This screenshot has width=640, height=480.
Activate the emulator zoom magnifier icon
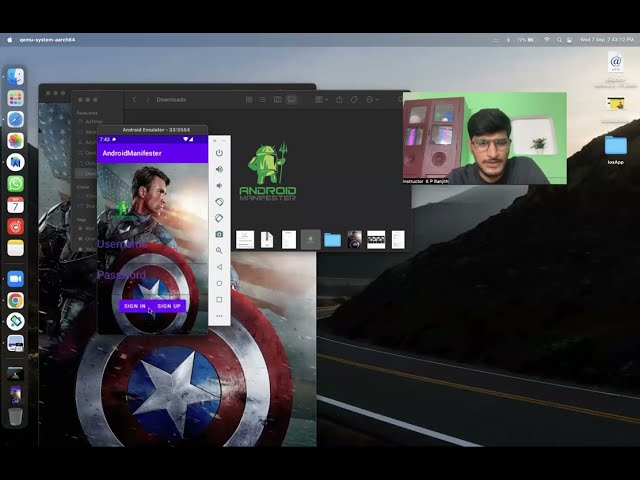(x=219, y=251)
